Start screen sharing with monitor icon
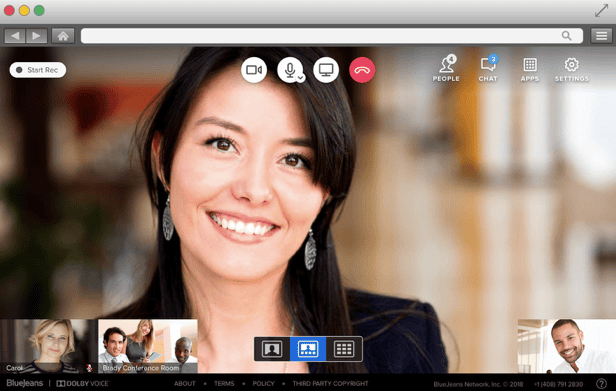 point(326,70)
